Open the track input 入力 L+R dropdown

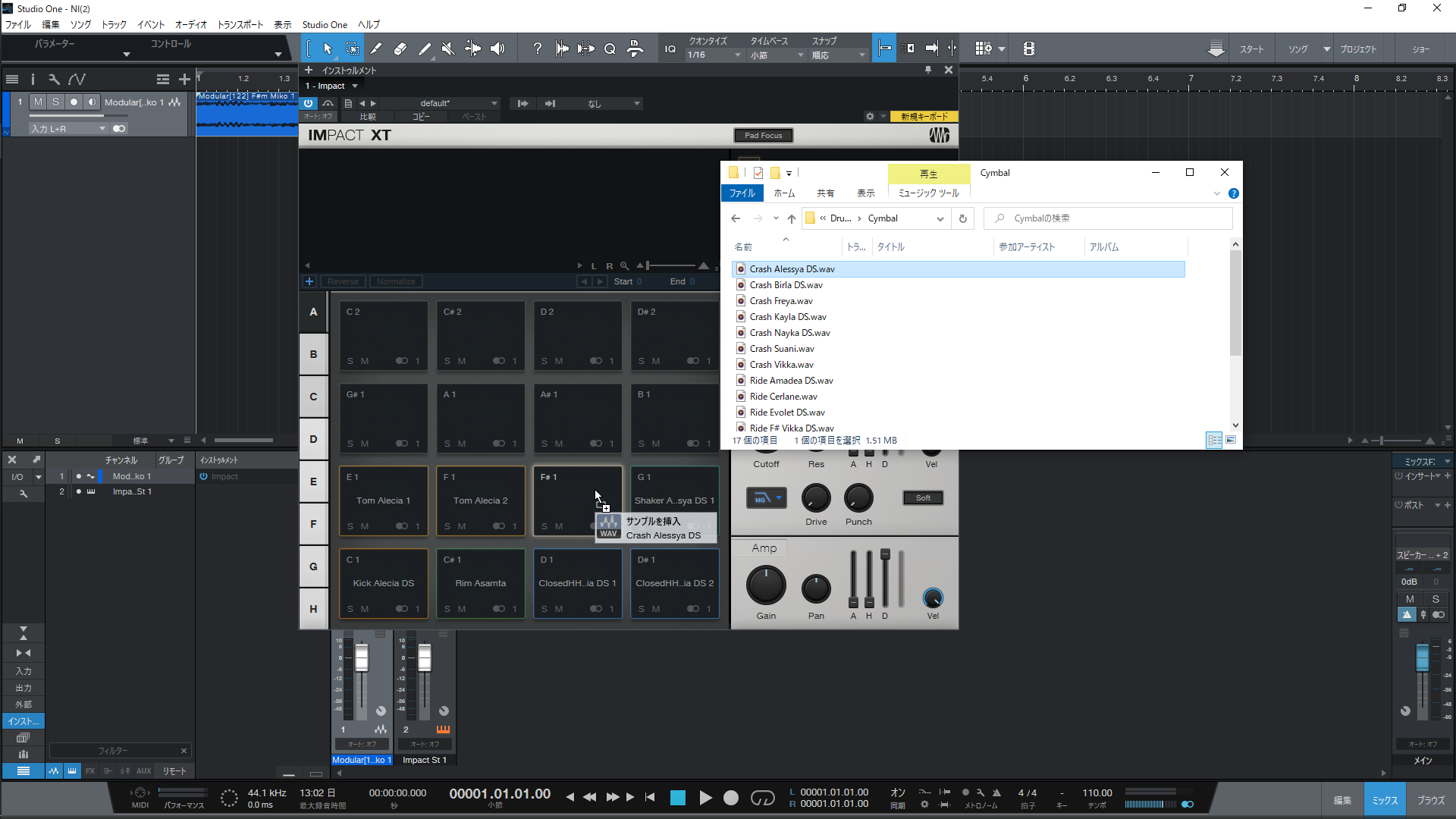coord(68,129)
